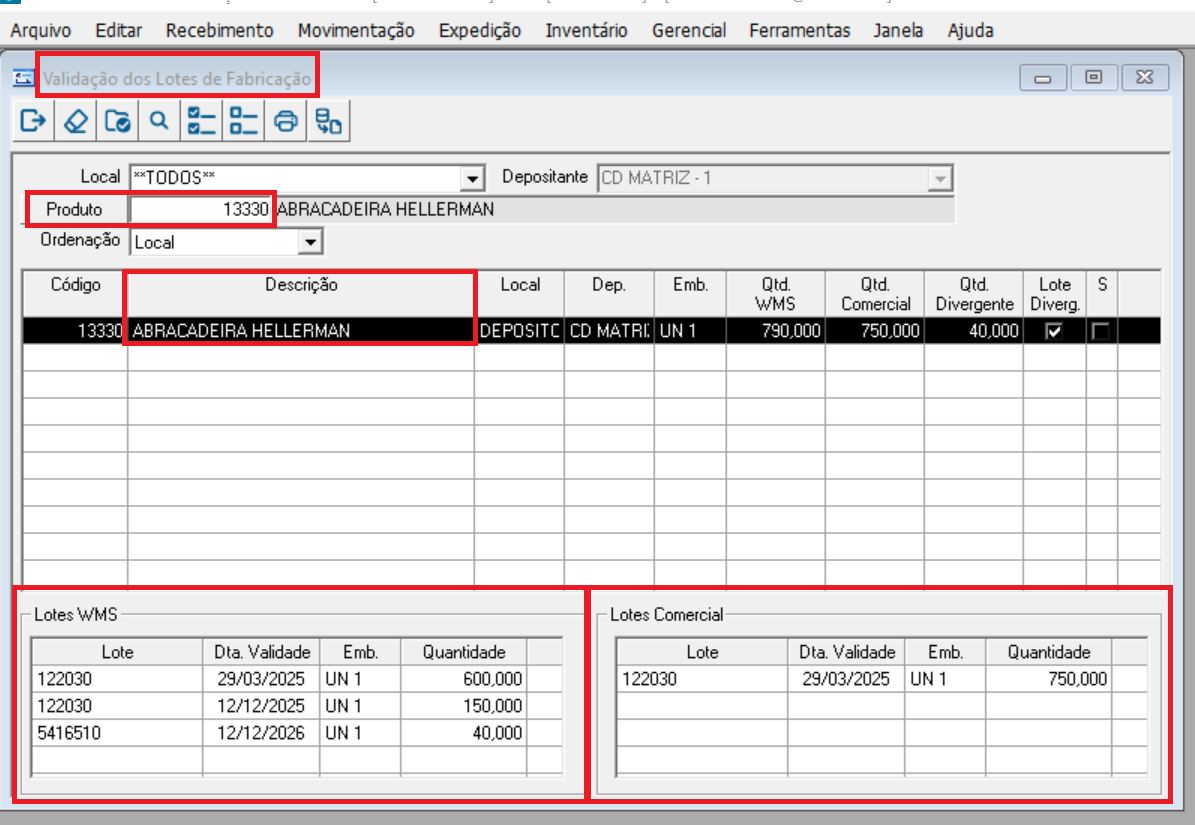This screenshot has width=1195, height=825.
Task: Click the Qtd. WMS column header
Action: coord(776,293)
